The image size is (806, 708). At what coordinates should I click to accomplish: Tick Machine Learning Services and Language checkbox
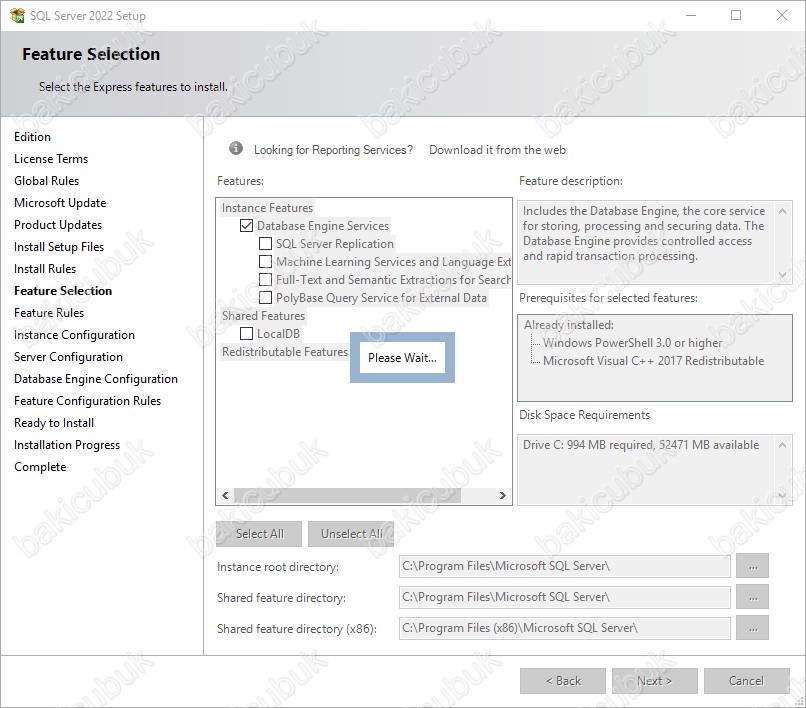265,262
